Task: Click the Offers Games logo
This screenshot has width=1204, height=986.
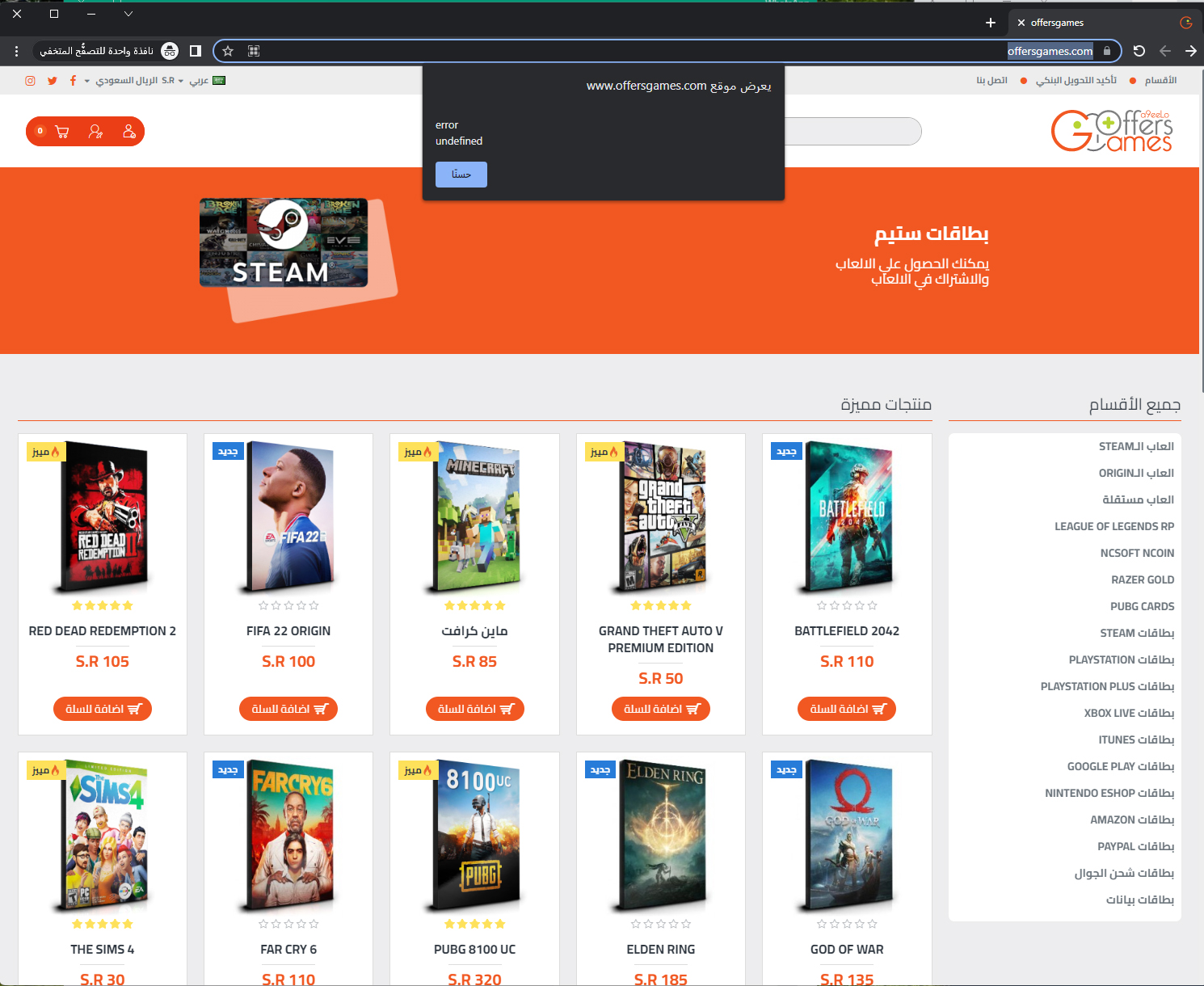Action: (1112, 131)
